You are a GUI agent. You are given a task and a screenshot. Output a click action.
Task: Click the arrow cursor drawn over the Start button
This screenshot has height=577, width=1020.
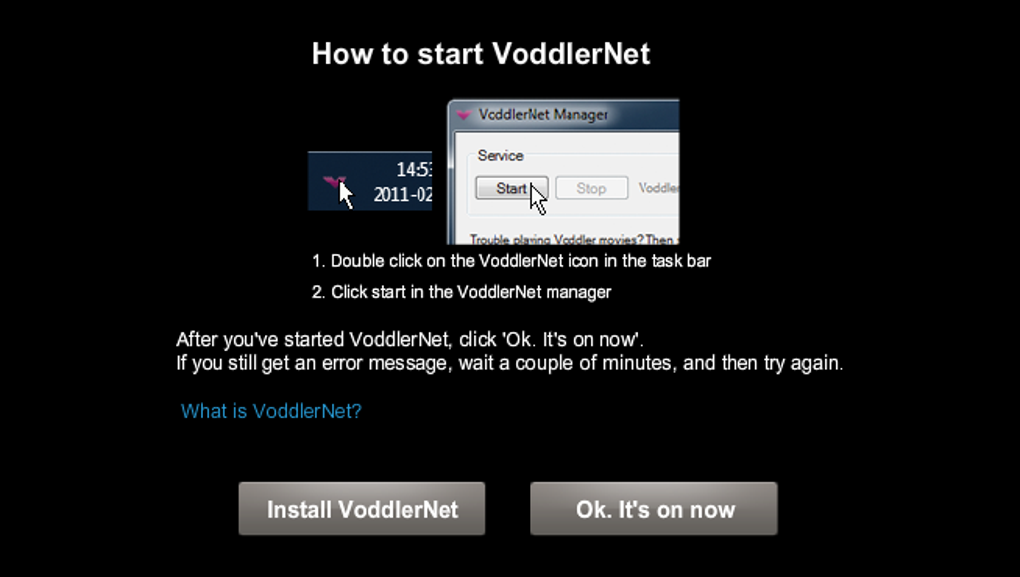click(x=538, y=199)
